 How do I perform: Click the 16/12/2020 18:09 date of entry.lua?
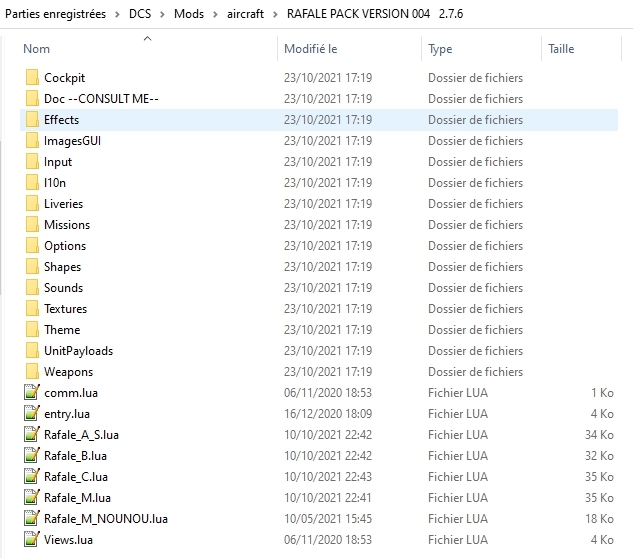(328, 413)
